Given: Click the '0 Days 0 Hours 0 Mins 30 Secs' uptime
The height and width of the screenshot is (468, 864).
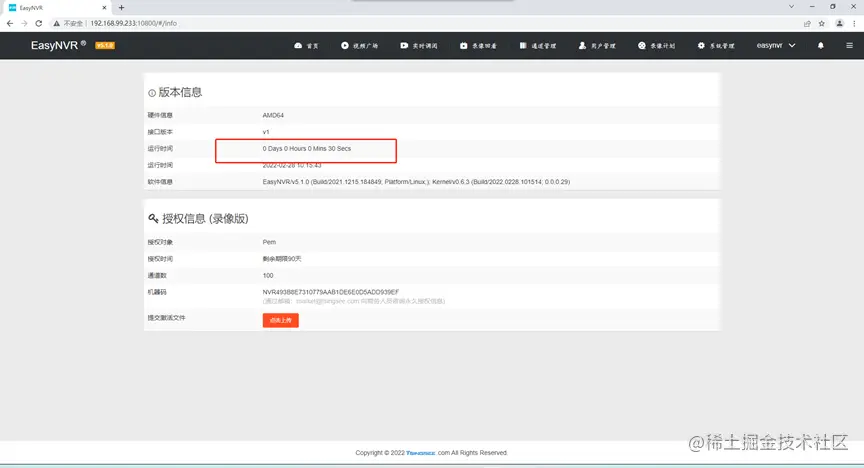Looking at the screenshot, I should pos(307,148).
